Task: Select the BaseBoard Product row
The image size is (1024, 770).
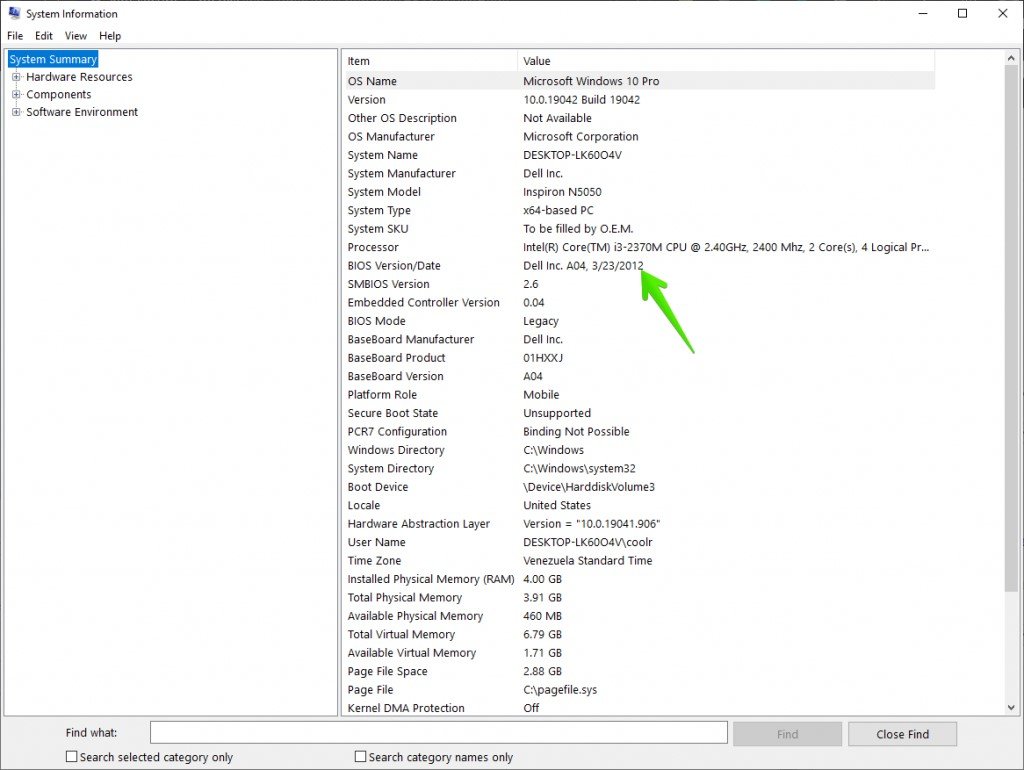Action: pos(639,358)
